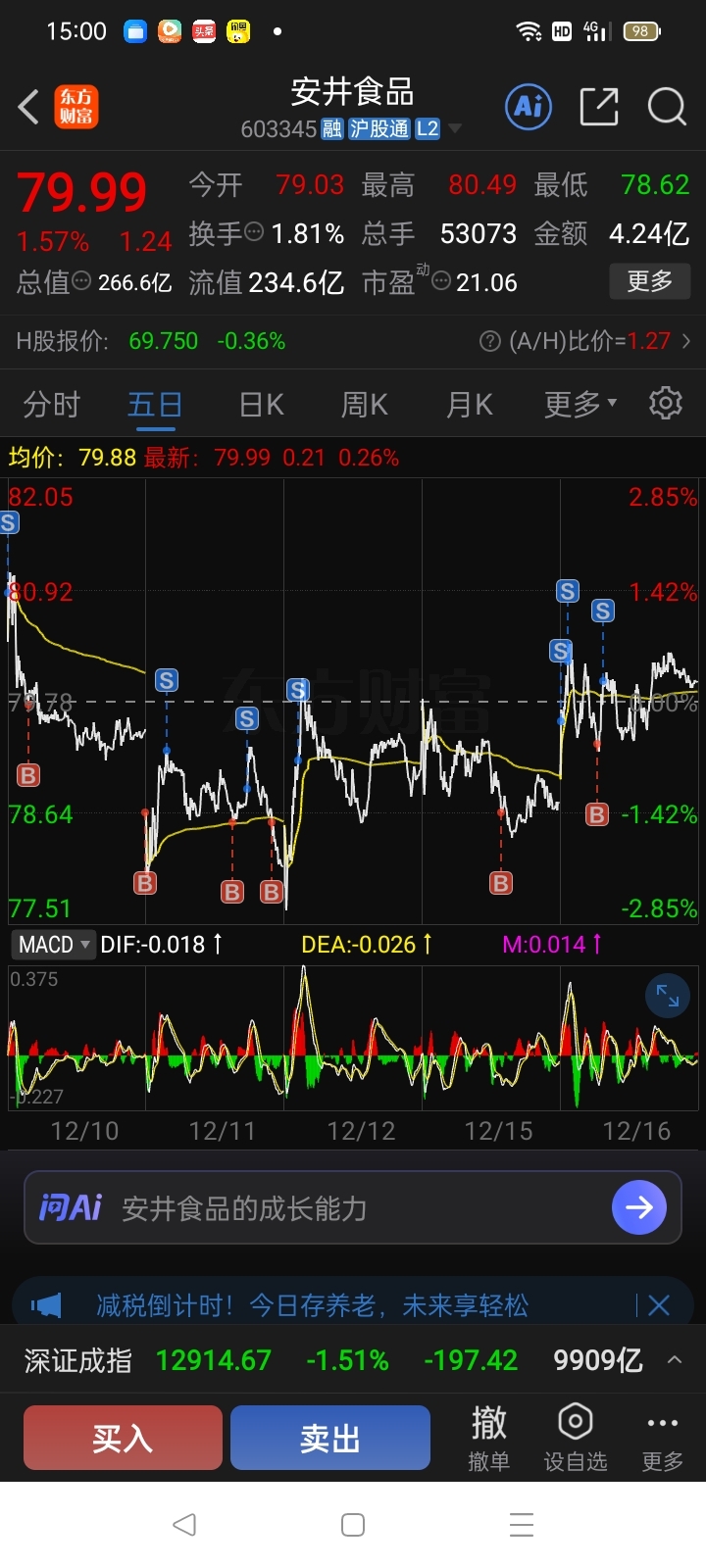
Task: Select 五日 tab
Action: (155, 404)
